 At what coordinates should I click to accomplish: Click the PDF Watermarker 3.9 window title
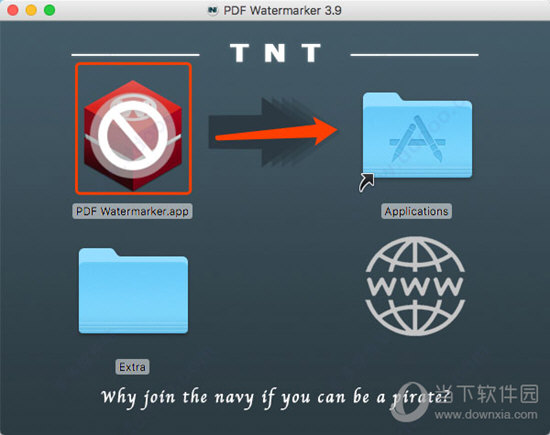[x=282, y=11]
